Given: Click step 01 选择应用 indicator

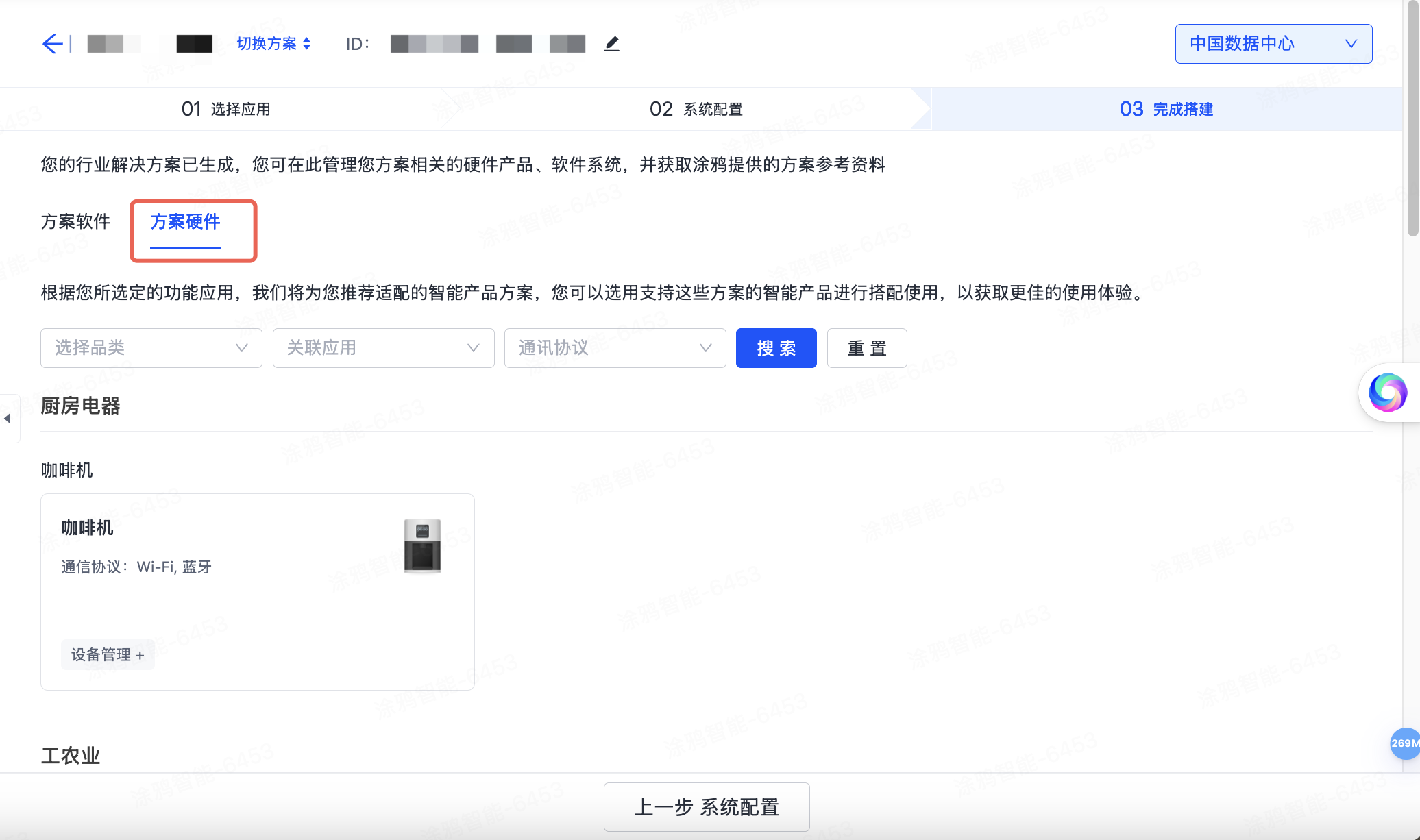Looking at the screenshot, I should [x=226, y=108].
